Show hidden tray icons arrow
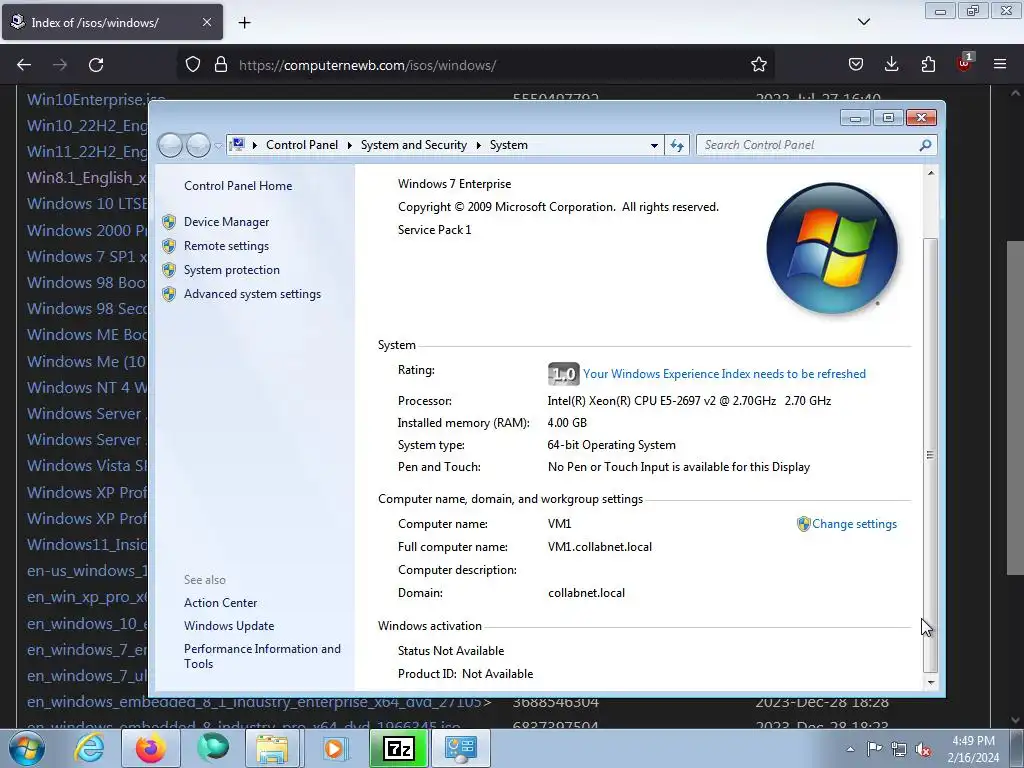The width and height of the screenshot is (1024, 768). tap(850, 749)
